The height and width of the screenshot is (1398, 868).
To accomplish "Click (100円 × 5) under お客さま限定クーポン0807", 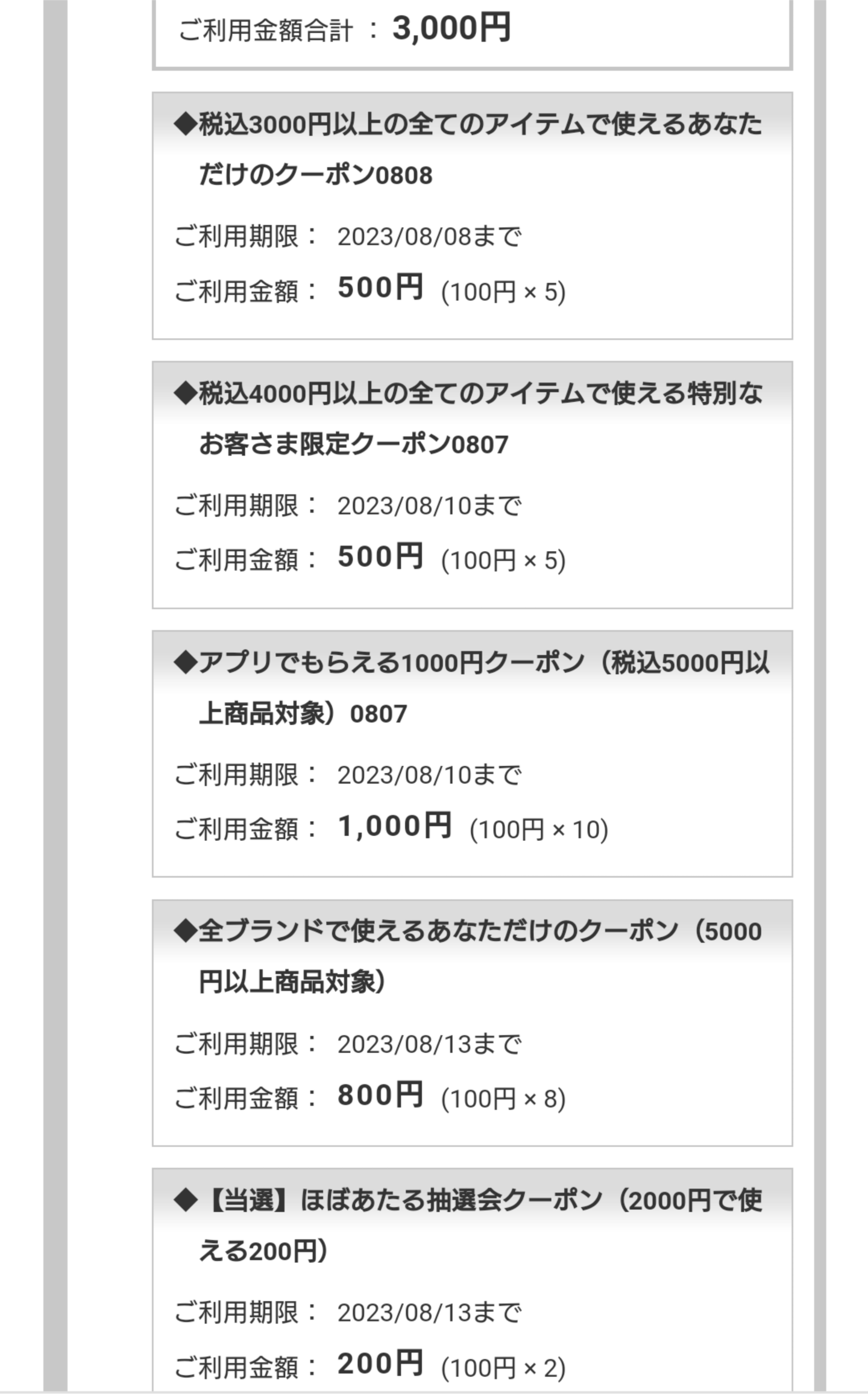I will [x=503, y=561].
